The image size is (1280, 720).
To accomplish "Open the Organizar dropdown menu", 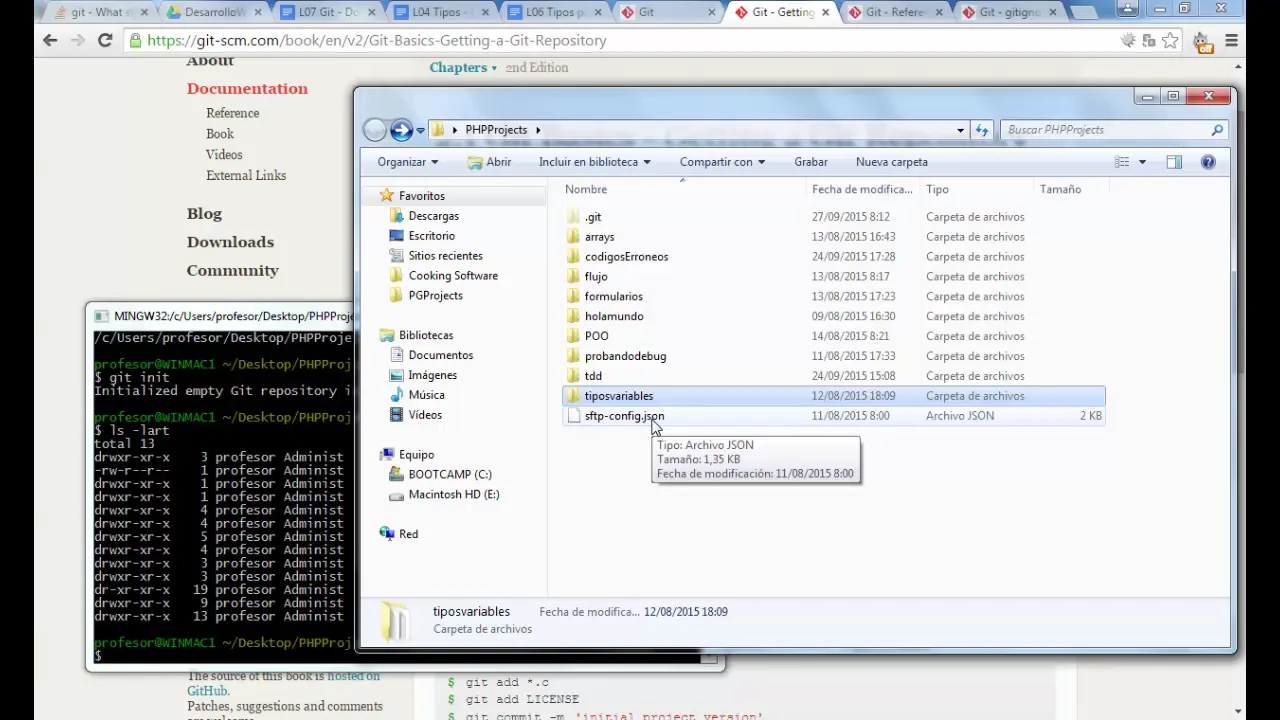I will pyautogui.click(x=407, y=162).
